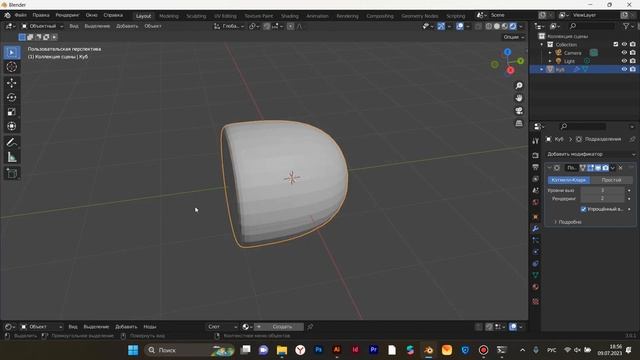This screenshot has height=360, width=640.
Task: Activate the Rotate tool
Action: [11, 97]
